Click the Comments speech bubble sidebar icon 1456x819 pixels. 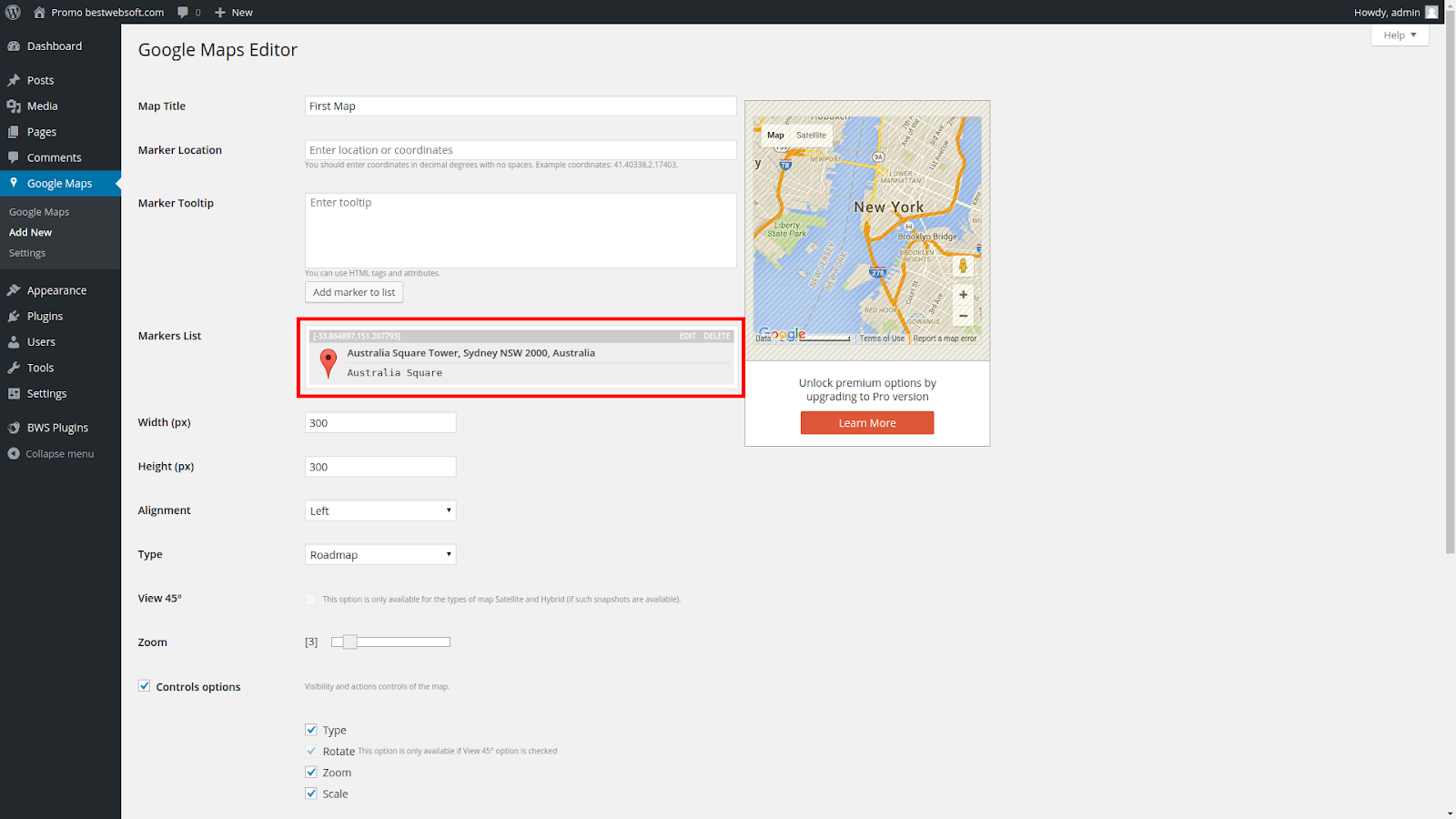(x=14, y=157)
